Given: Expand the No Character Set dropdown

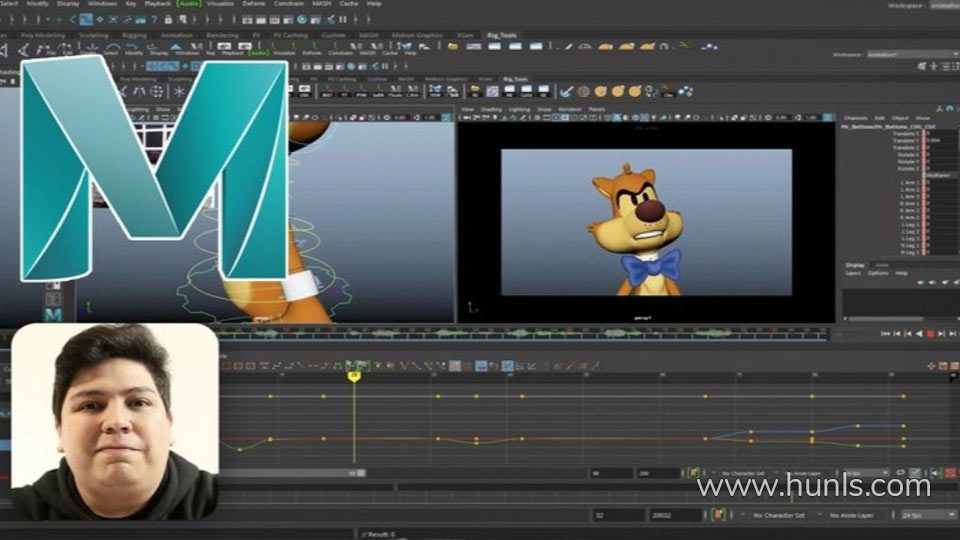Looking at the screenshot, I should [x=781, y=515].
